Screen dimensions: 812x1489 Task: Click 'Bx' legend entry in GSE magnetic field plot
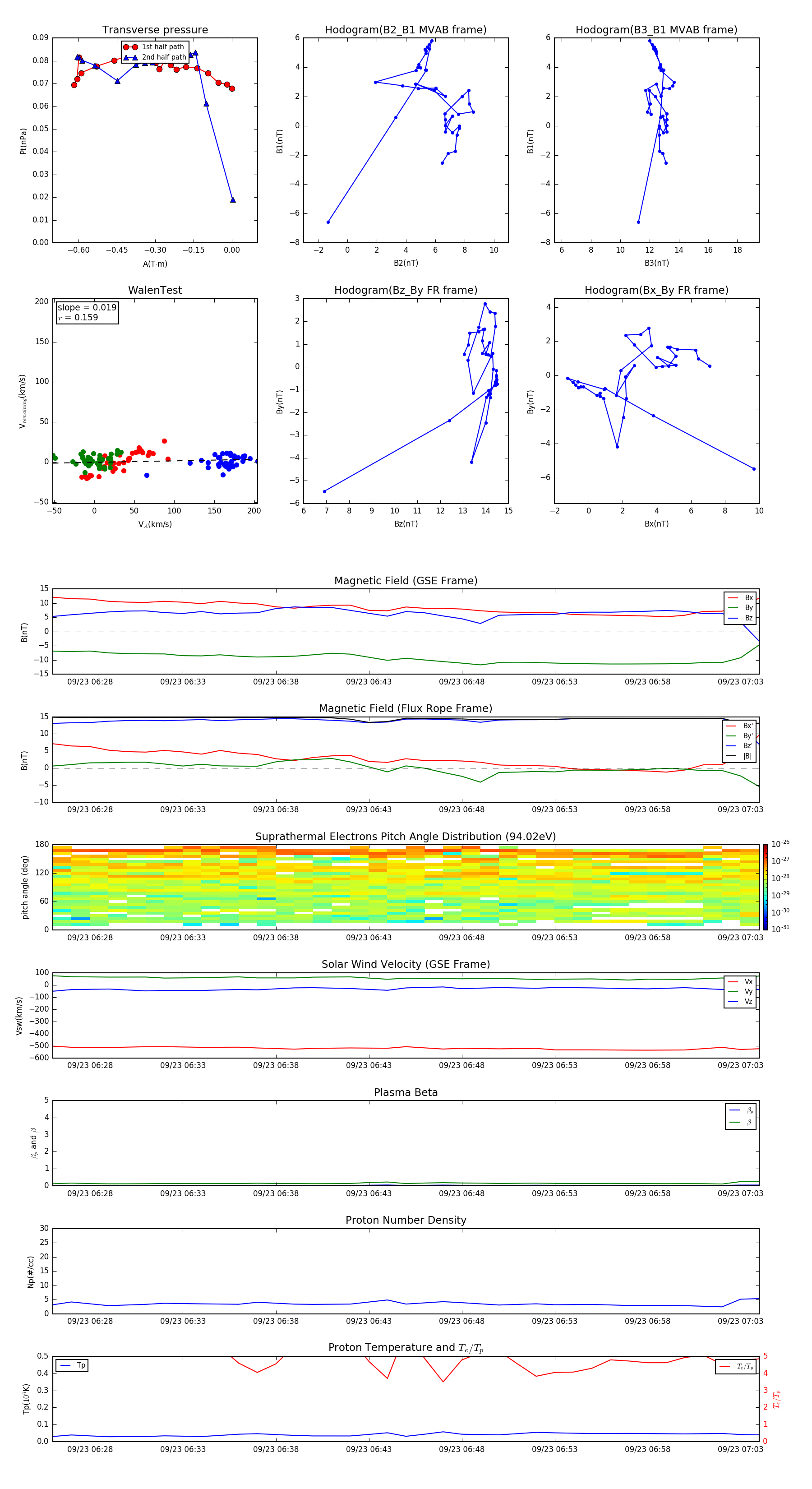[x=740, y=598]
